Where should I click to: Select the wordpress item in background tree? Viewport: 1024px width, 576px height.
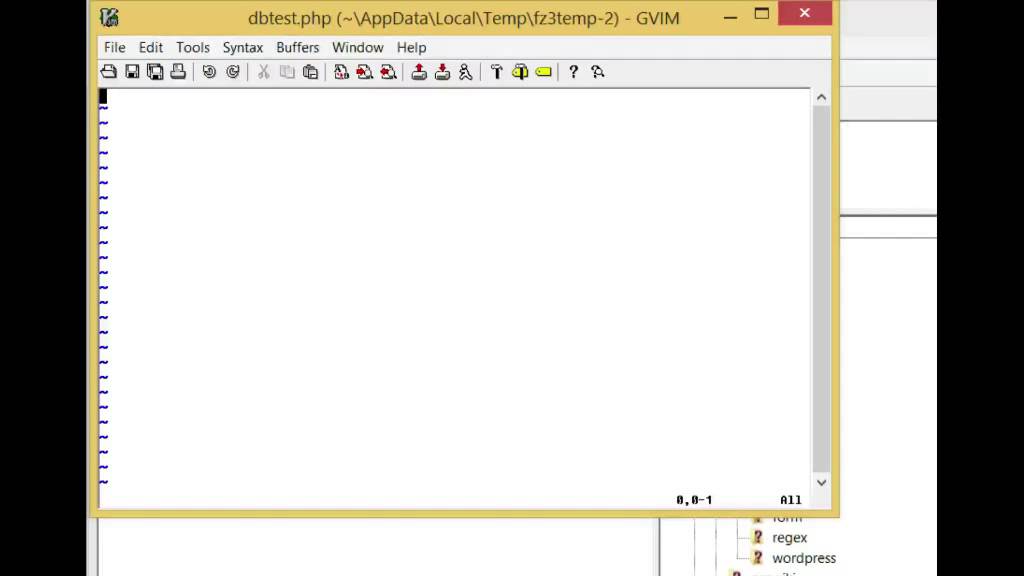pos(804,558)
